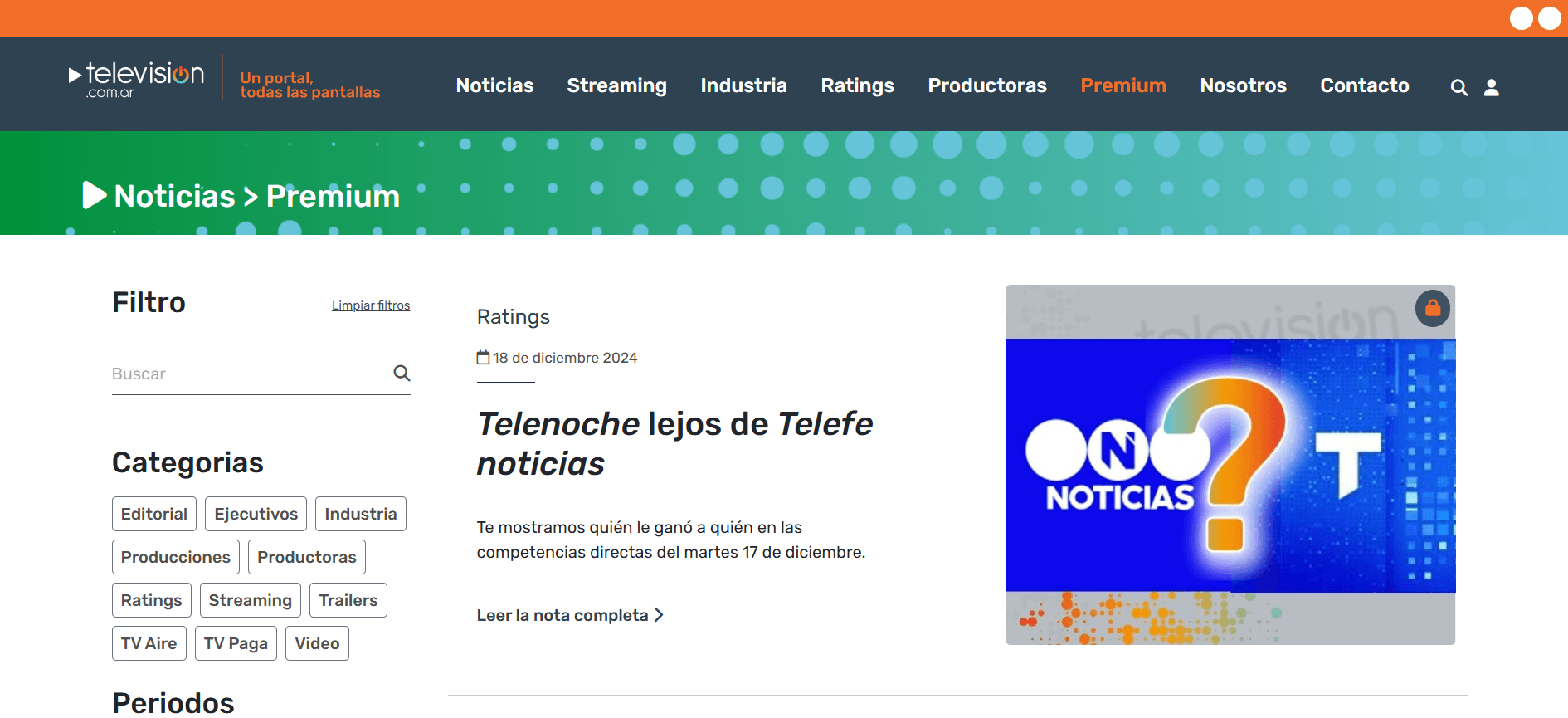
Task: Open the Noticias question mark article thumbnail
Action: click(x=1230, y=465)
